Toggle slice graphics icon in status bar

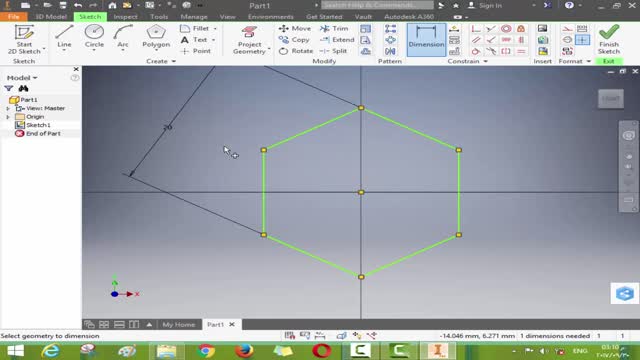(342, 336)
